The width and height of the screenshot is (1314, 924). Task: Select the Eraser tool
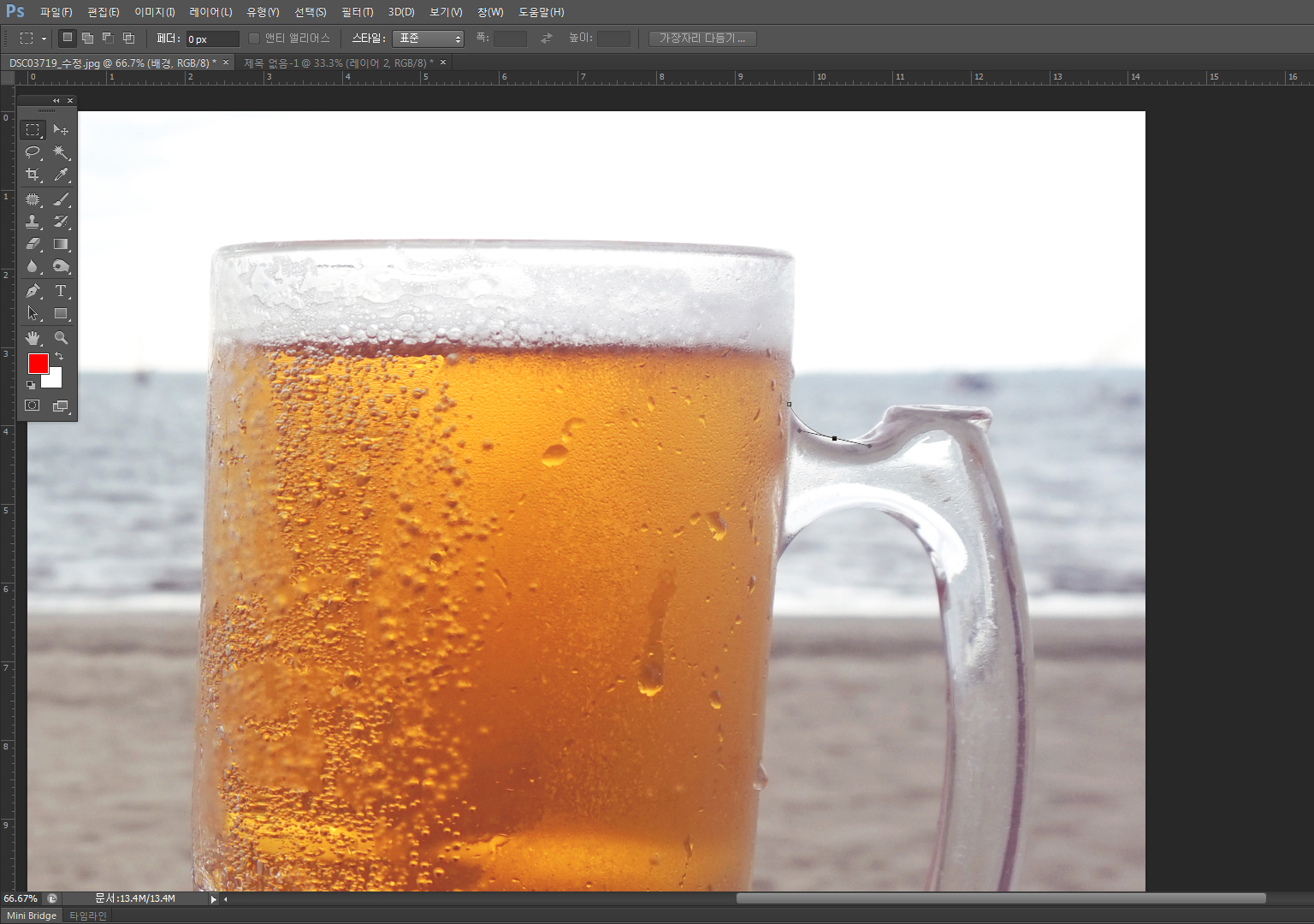33,244
